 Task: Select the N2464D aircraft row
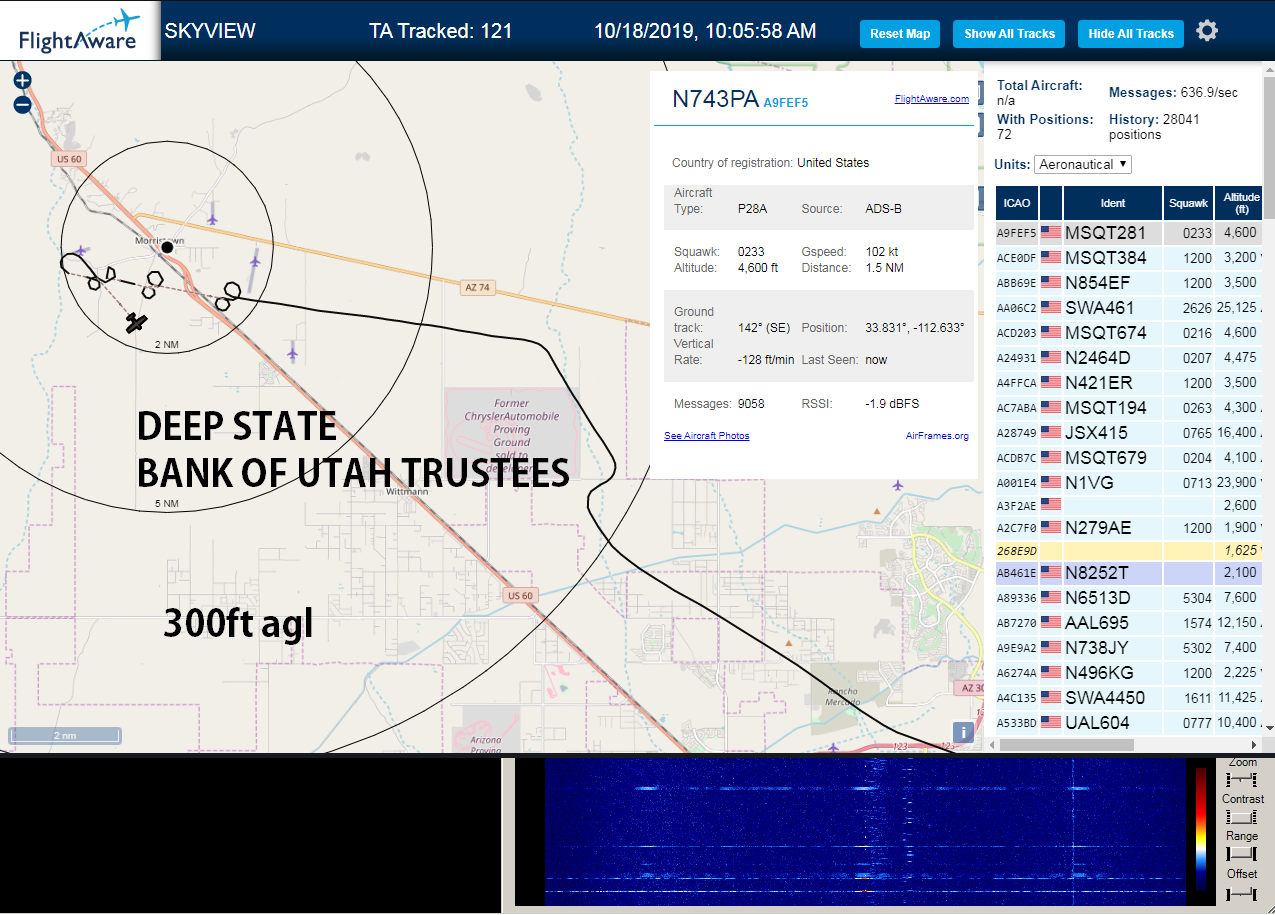pos(1128,357)
